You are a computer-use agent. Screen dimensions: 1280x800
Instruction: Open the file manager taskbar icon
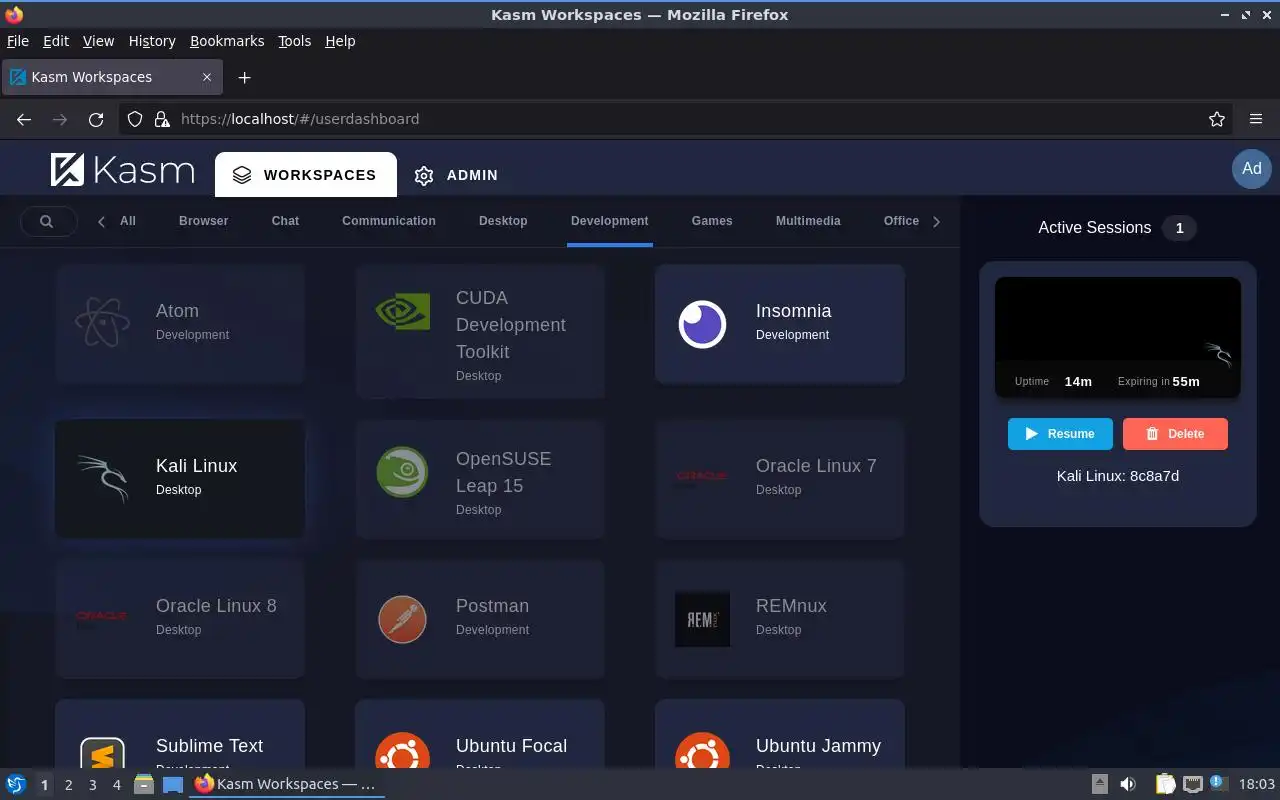[x=143, y=784]
